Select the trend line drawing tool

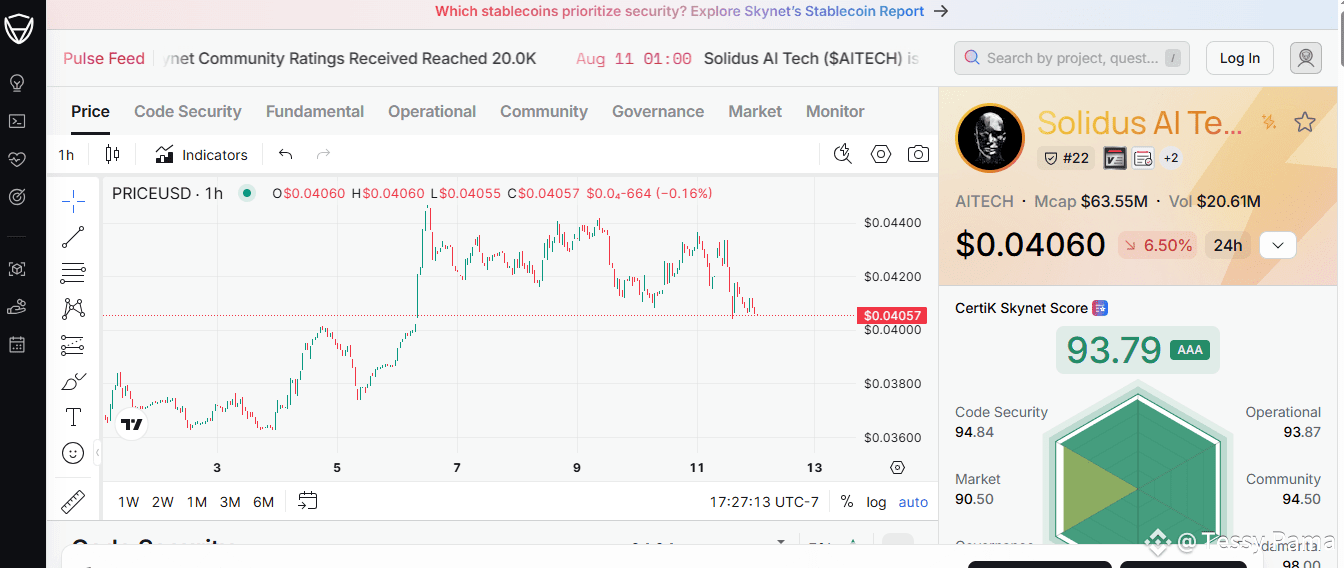click(73, 237)
